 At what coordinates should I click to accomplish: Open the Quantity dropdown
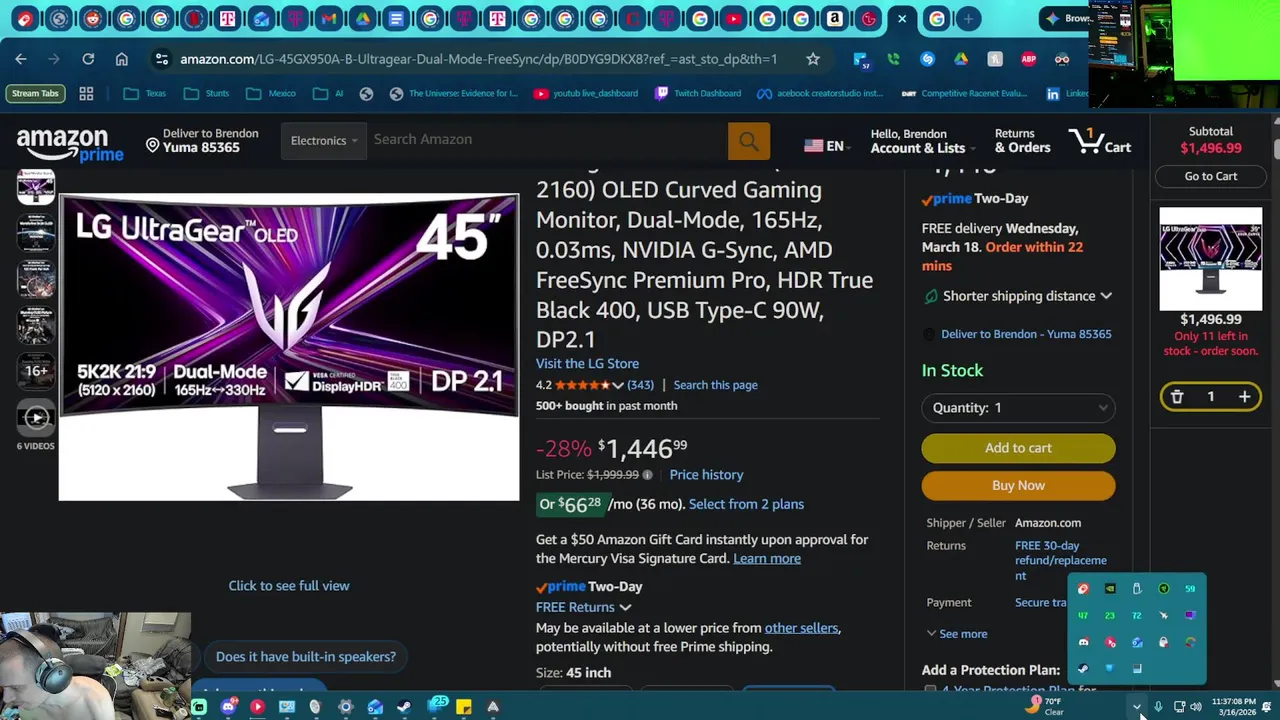[1018, 408]
